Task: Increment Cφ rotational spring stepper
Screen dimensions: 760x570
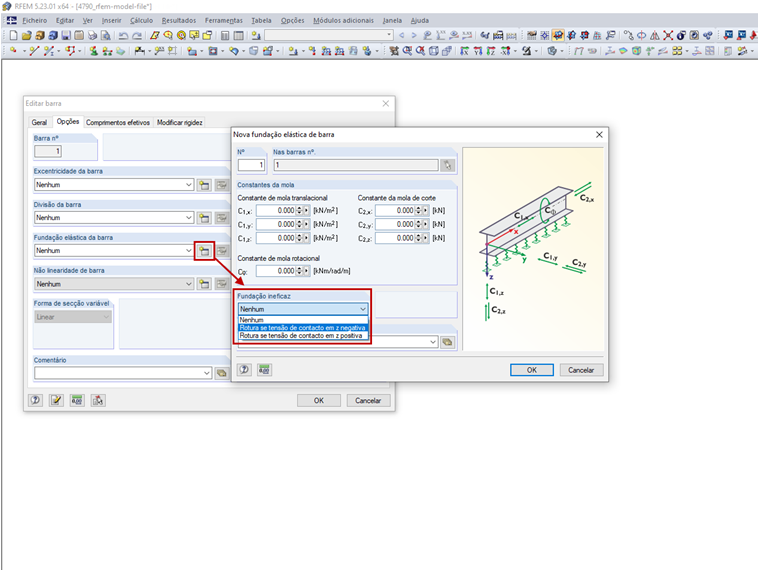Action: pos(299,269)
